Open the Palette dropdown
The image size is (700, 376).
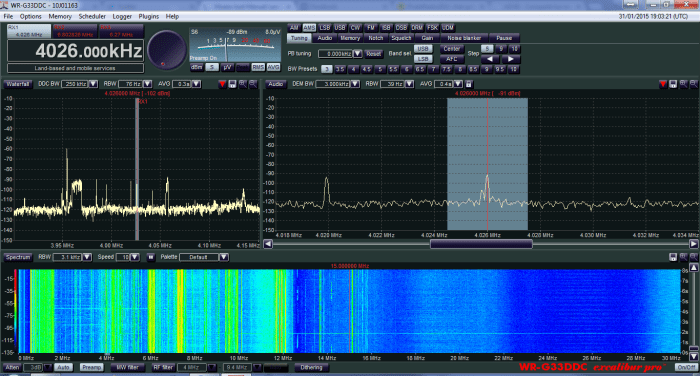(224, 257)
